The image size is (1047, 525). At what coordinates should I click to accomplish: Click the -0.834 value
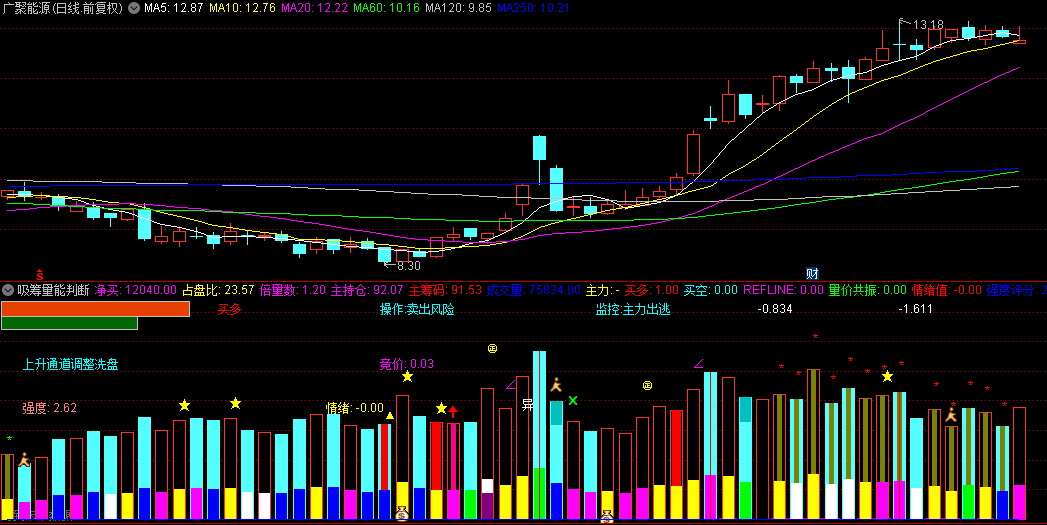coord(775,309)
